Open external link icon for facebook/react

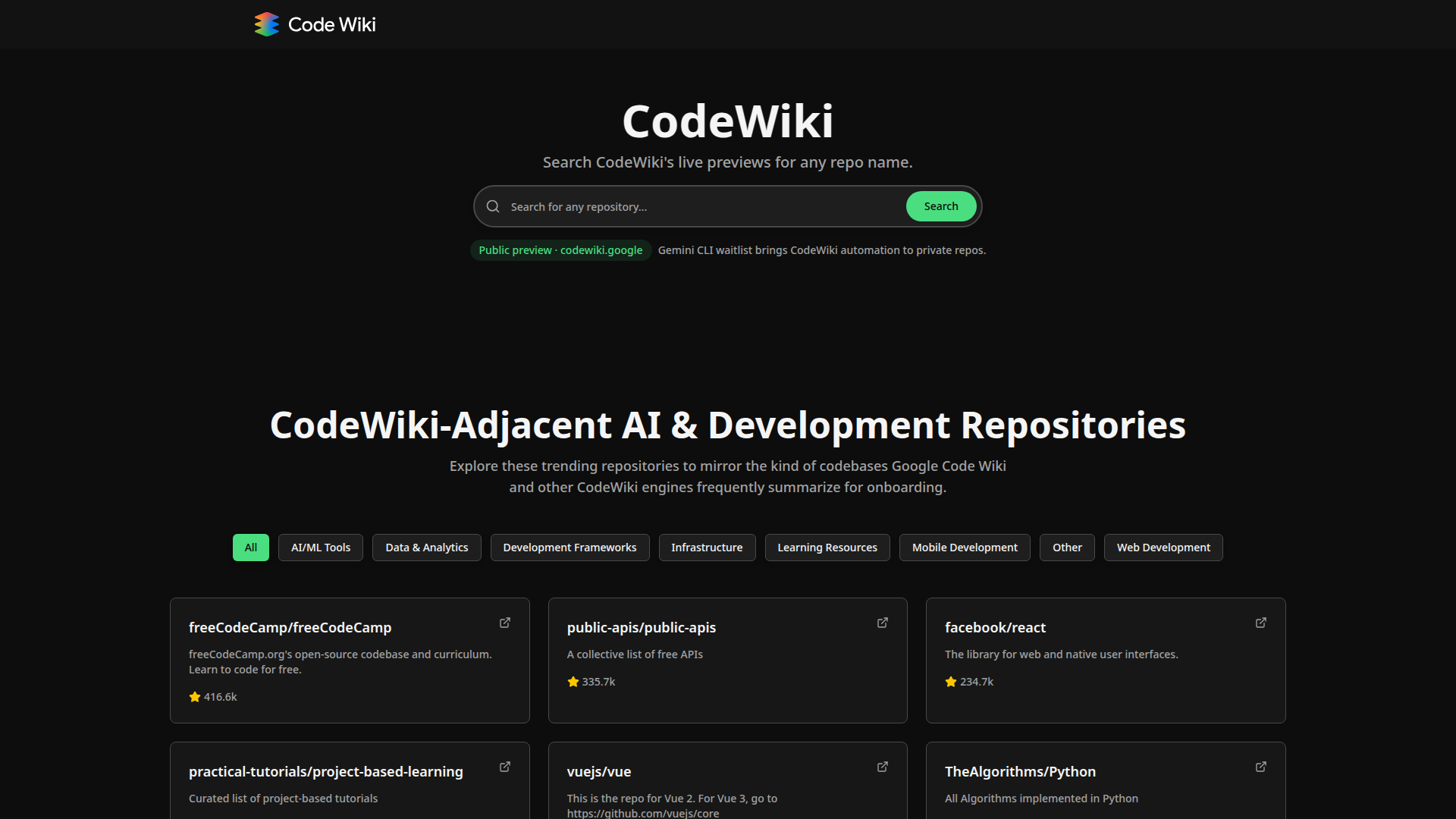coord(1261,623)
